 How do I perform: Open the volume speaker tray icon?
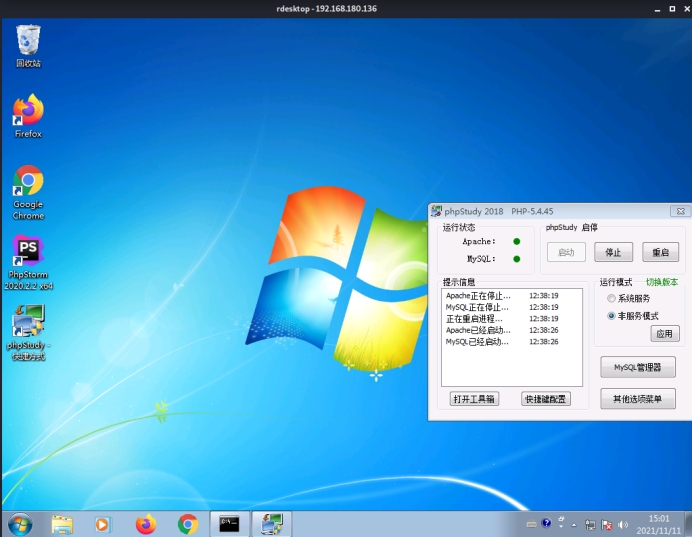tap(623, 525)
